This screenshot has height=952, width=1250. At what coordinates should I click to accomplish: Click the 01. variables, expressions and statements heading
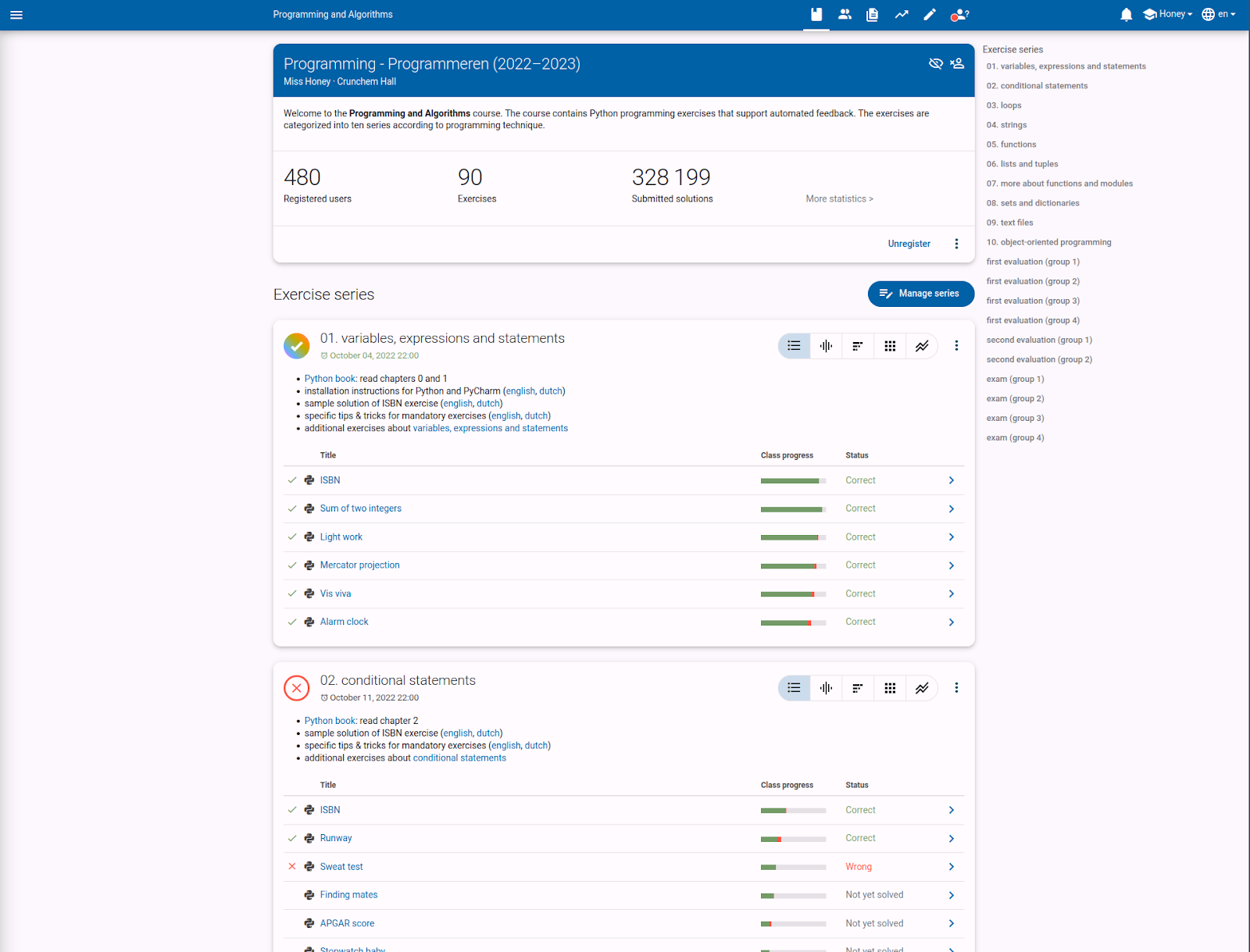point(442,338)
